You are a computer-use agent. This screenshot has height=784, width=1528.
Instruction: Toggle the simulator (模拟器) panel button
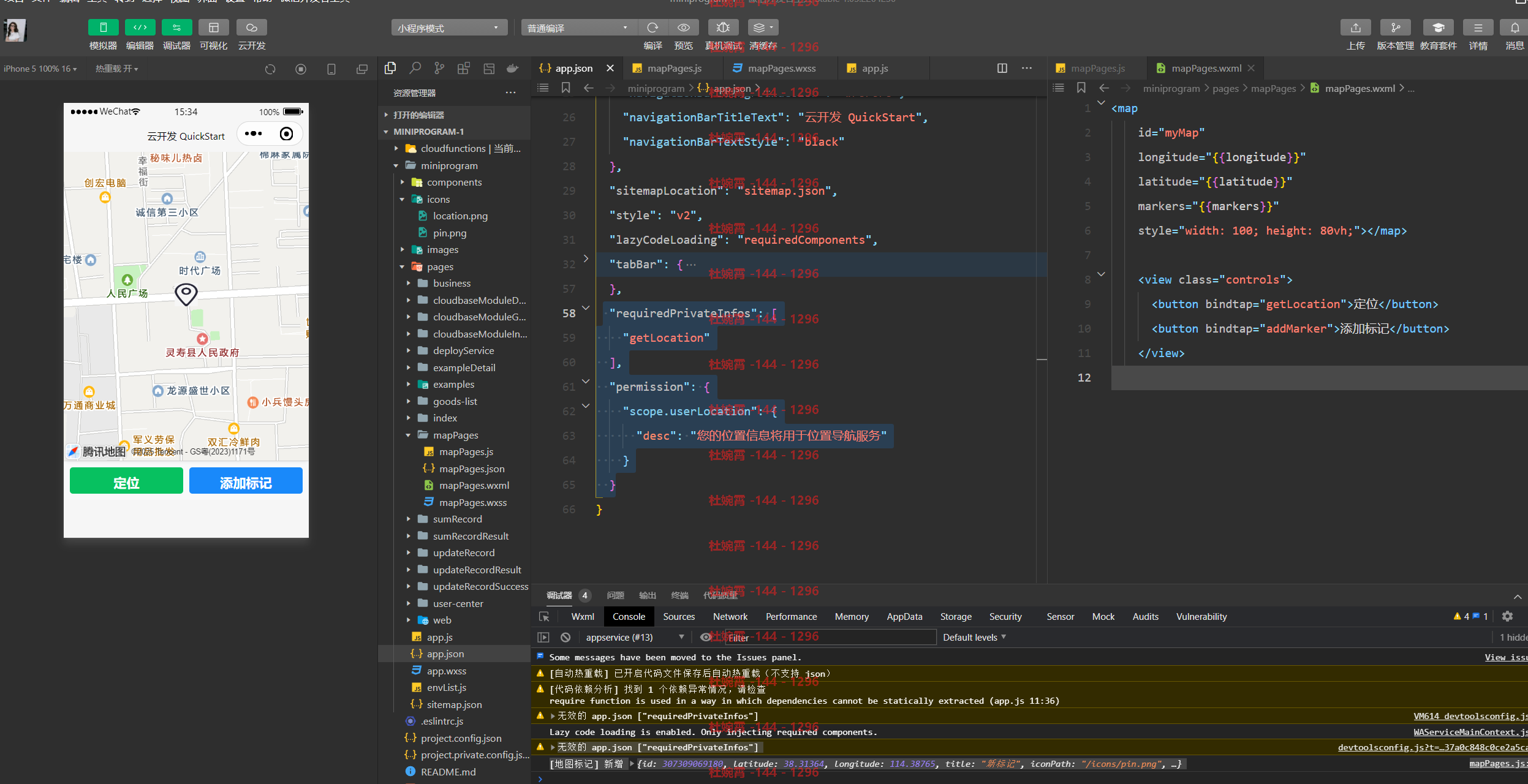(103, 28)
